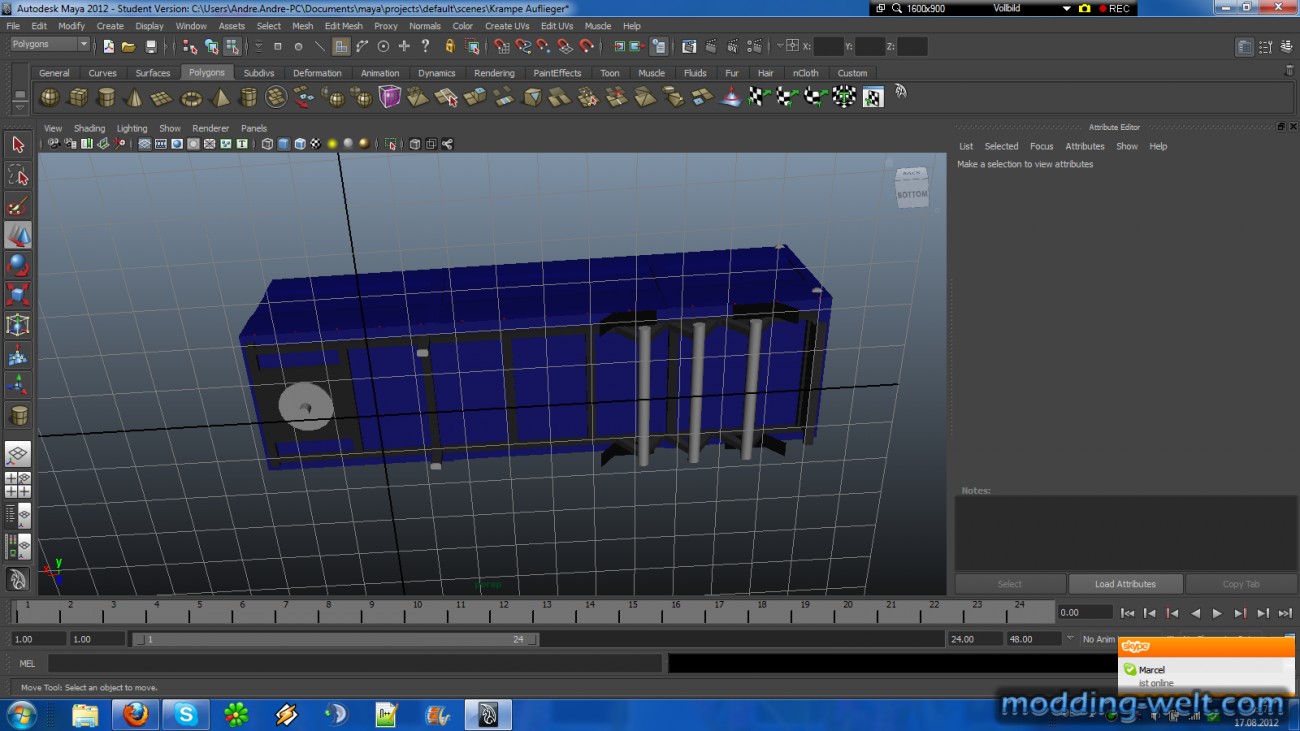Open the Focus menu in Attribute Editor

coord(1042,146)
